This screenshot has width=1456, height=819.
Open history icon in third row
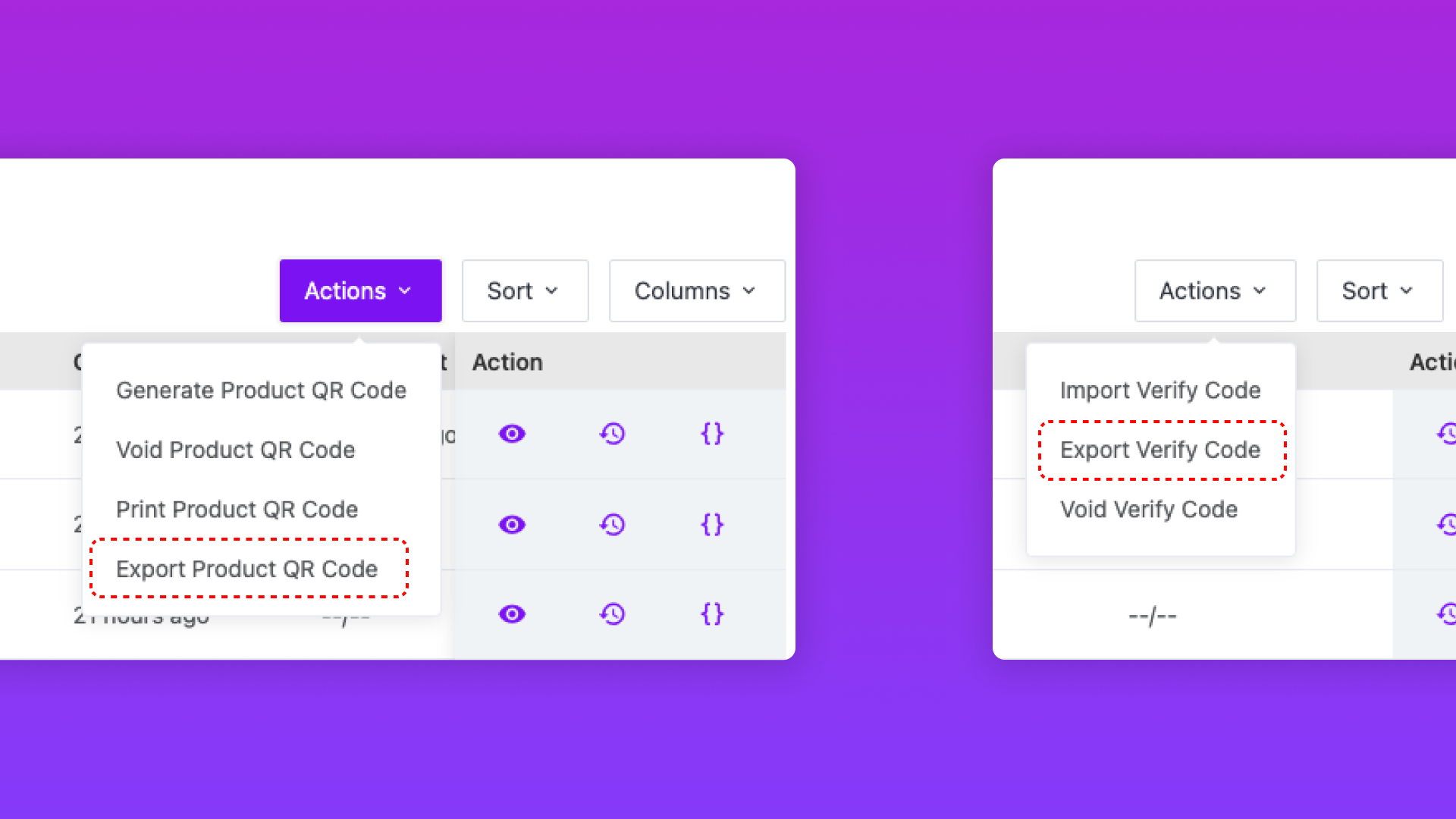click(612, 614)
